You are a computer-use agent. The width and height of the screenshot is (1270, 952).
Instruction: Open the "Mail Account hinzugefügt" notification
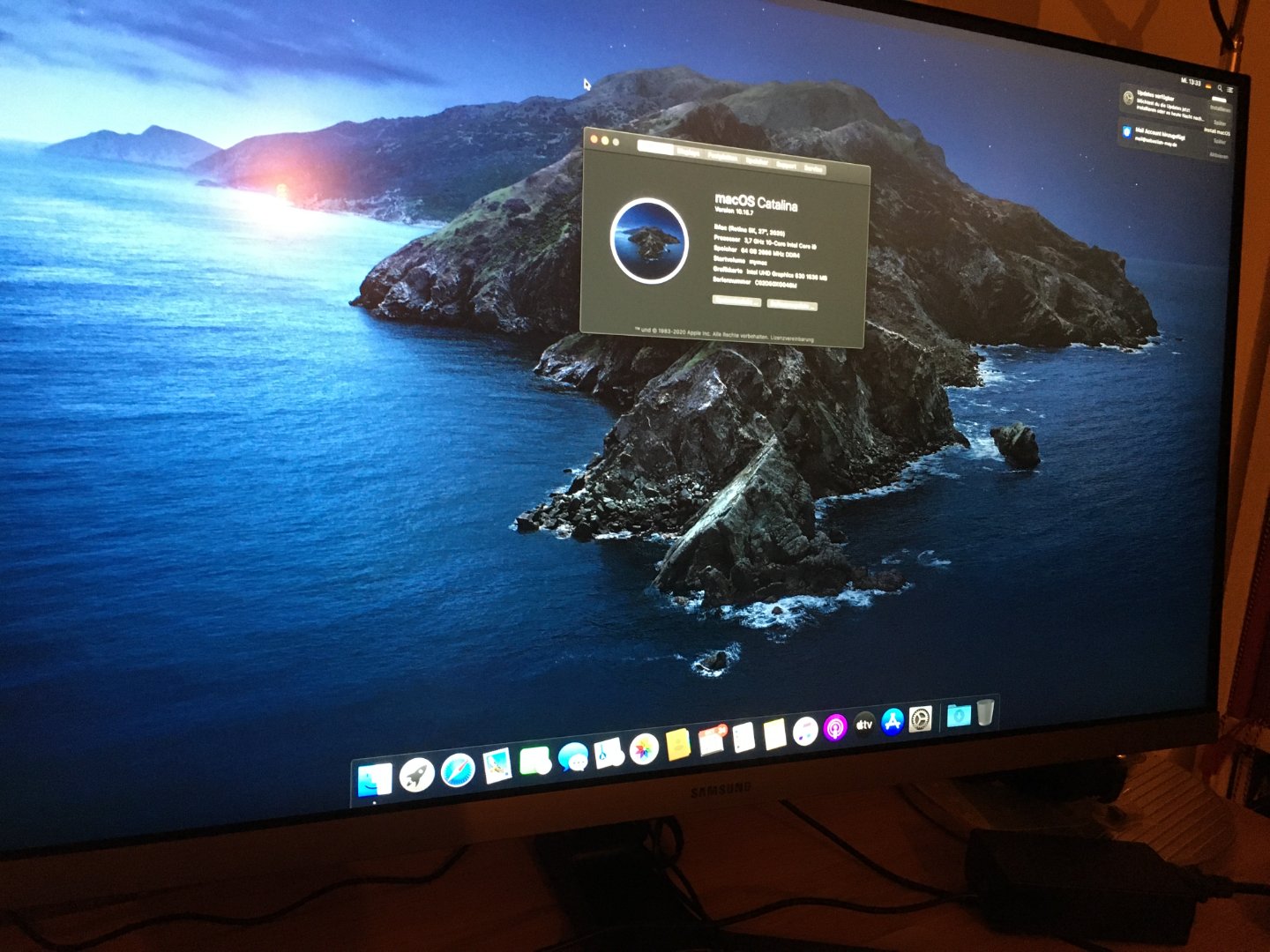(1174, 140)
